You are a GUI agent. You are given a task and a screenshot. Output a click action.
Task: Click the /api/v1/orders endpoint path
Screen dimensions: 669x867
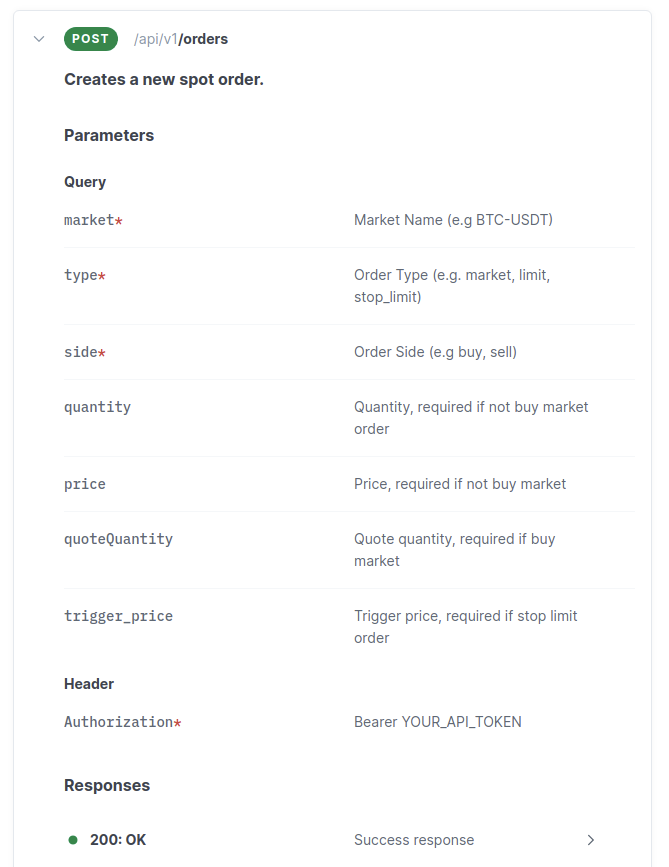pyautogui.click(x=181, y=40)
